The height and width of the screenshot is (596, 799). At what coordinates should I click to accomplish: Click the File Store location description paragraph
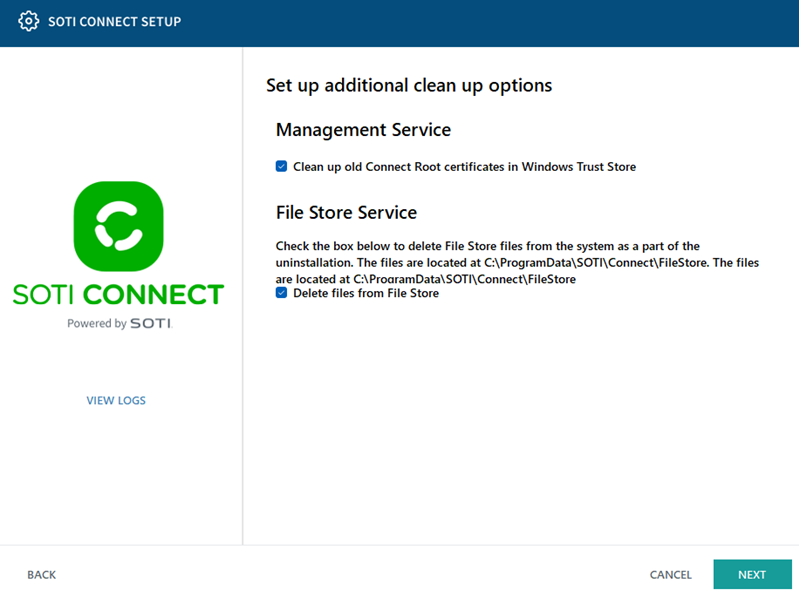click(517, 262)
